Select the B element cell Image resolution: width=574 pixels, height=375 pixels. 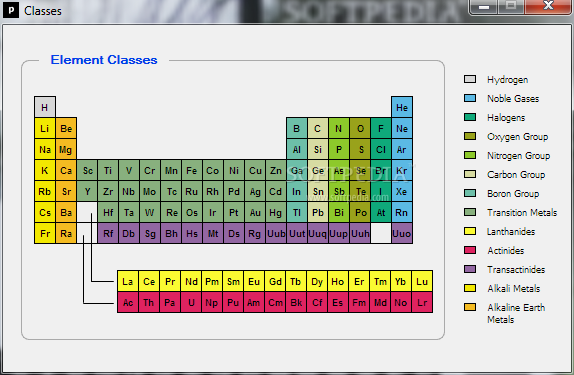point(297,128)
